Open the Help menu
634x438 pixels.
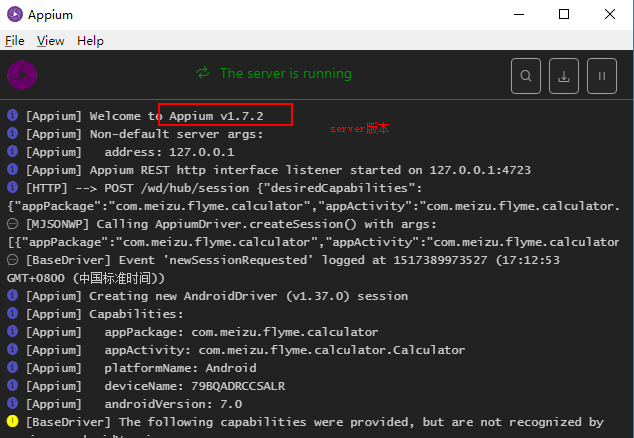click(x=91, y=41)
